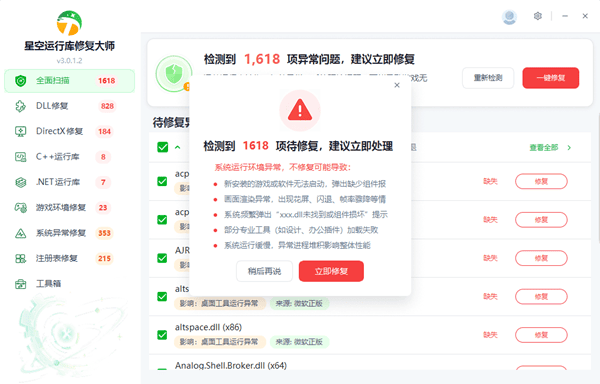The height and width of the screenshot is (384, 600).
Task: Select the 游戏环境修复 gamepad icon
Action: 21,208
